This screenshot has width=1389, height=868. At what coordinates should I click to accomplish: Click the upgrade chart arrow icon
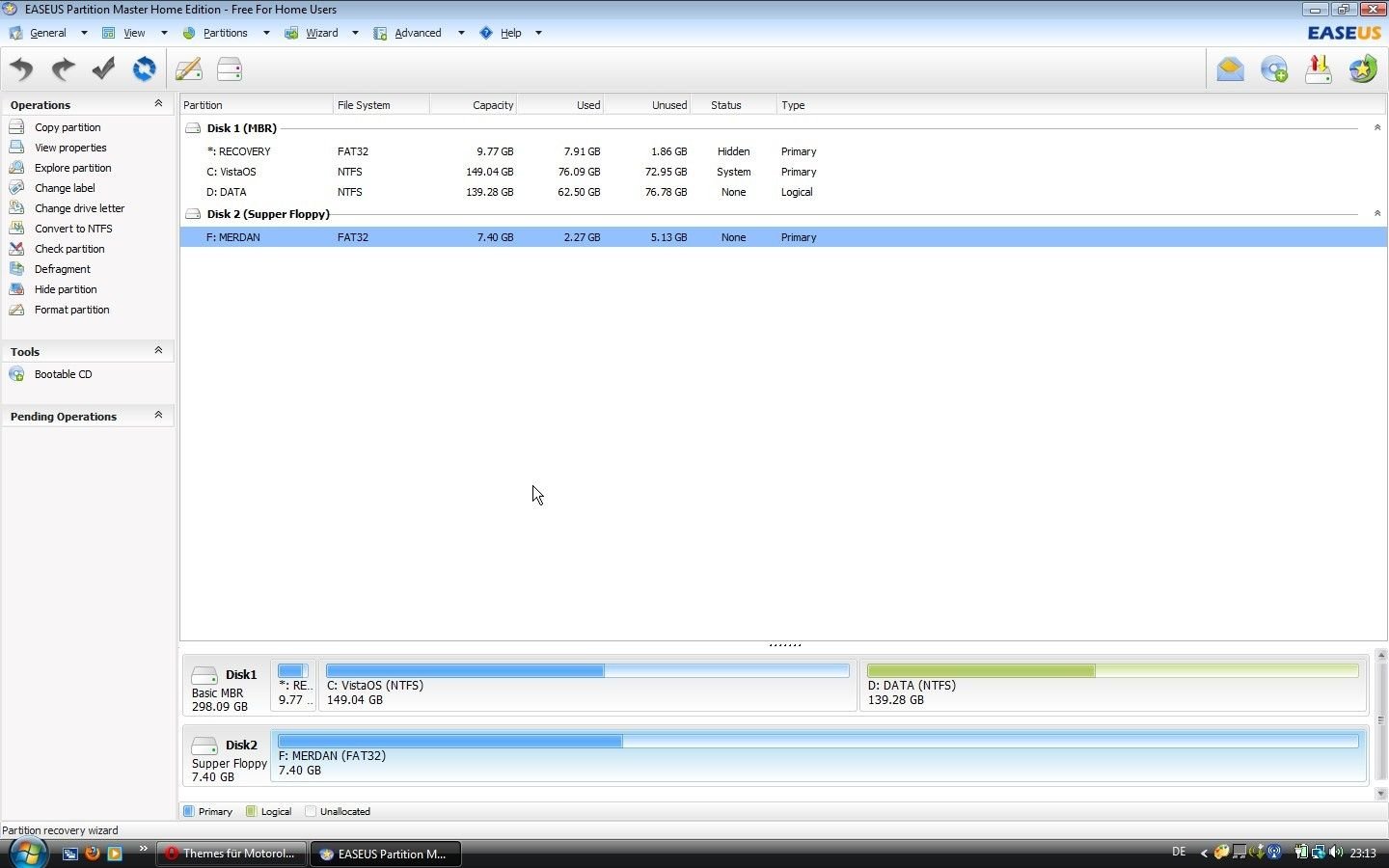pos(1319,69)
